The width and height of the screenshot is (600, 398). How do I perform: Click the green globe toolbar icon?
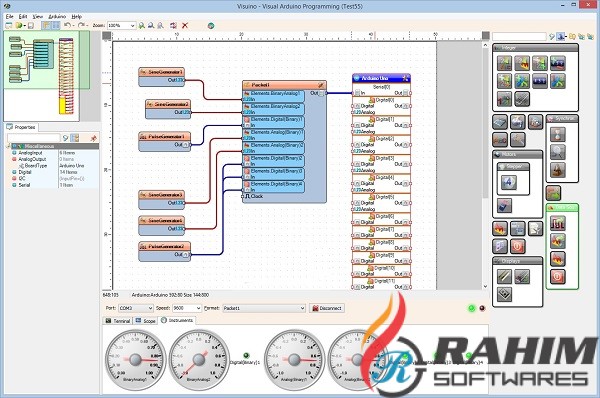pyautogui.click(x=210, y=26)
